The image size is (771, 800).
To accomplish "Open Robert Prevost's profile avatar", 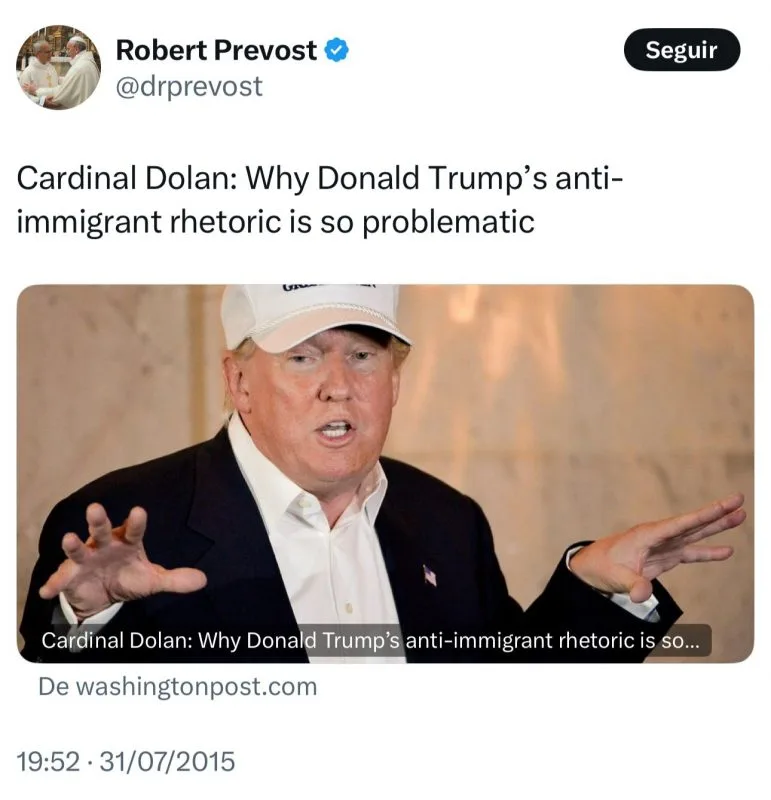I will tap(58, 67).
